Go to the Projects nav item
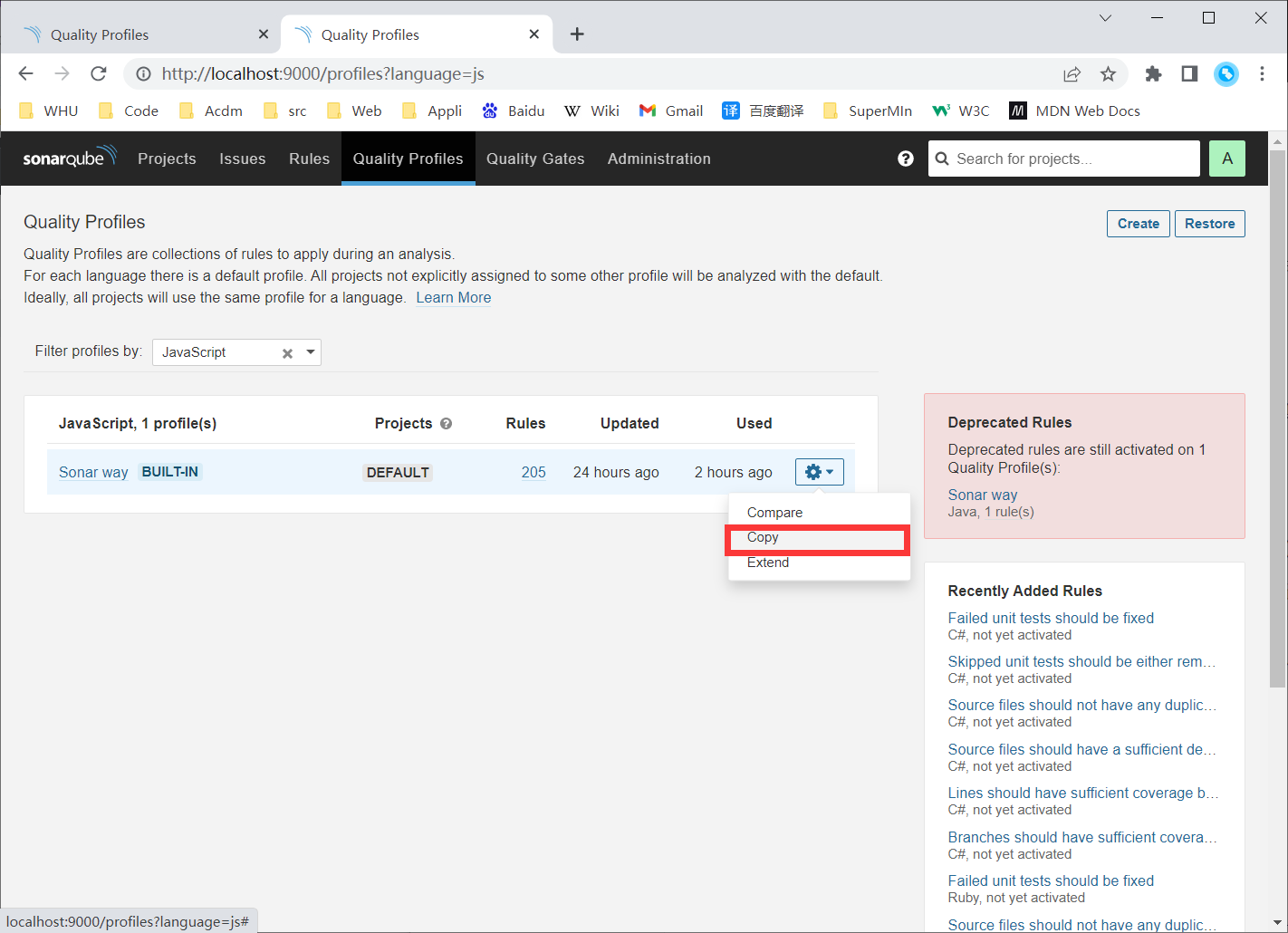 167,159
